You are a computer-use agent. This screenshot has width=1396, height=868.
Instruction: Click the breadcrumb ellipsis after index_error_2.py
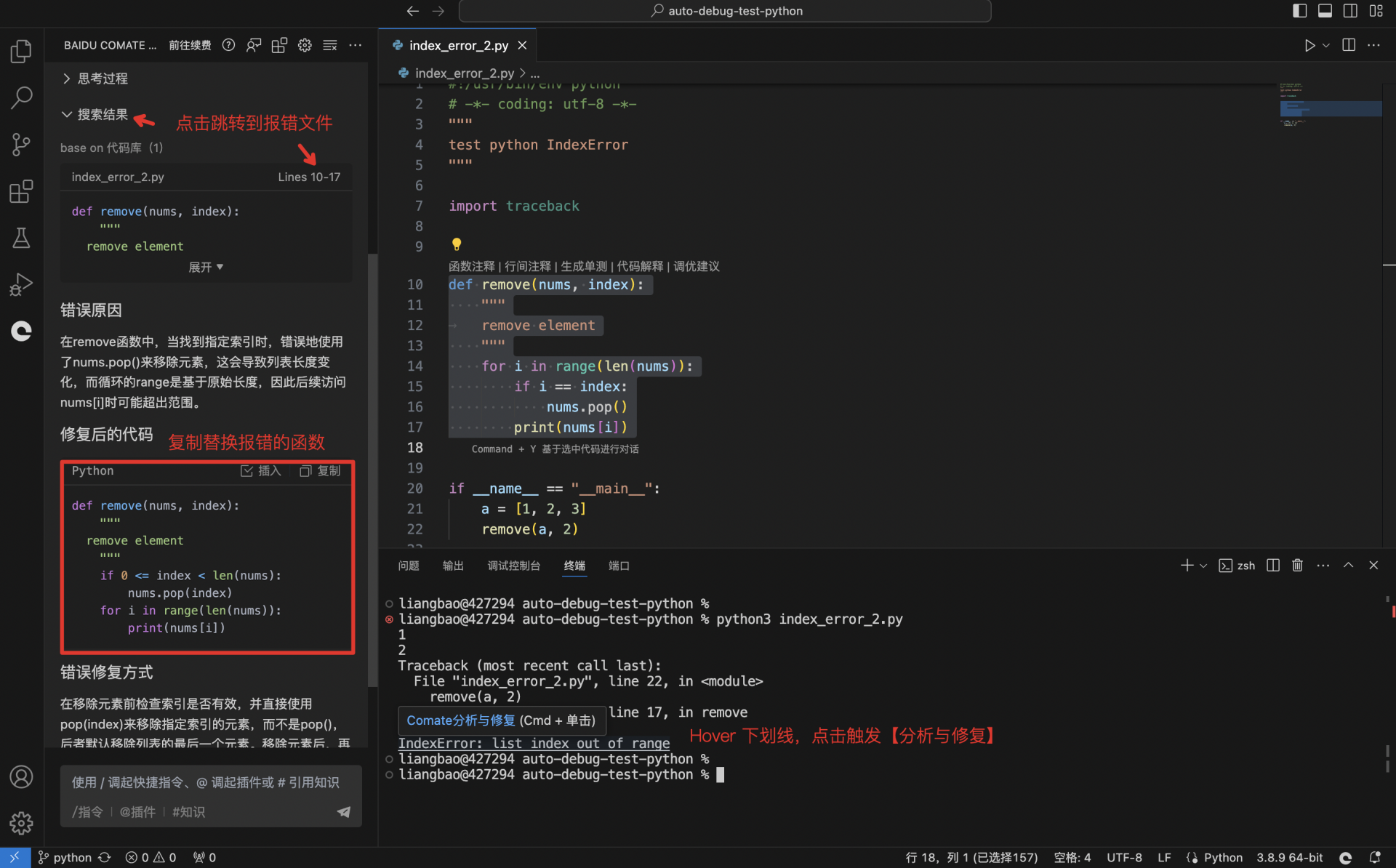(x=535, y=73)
